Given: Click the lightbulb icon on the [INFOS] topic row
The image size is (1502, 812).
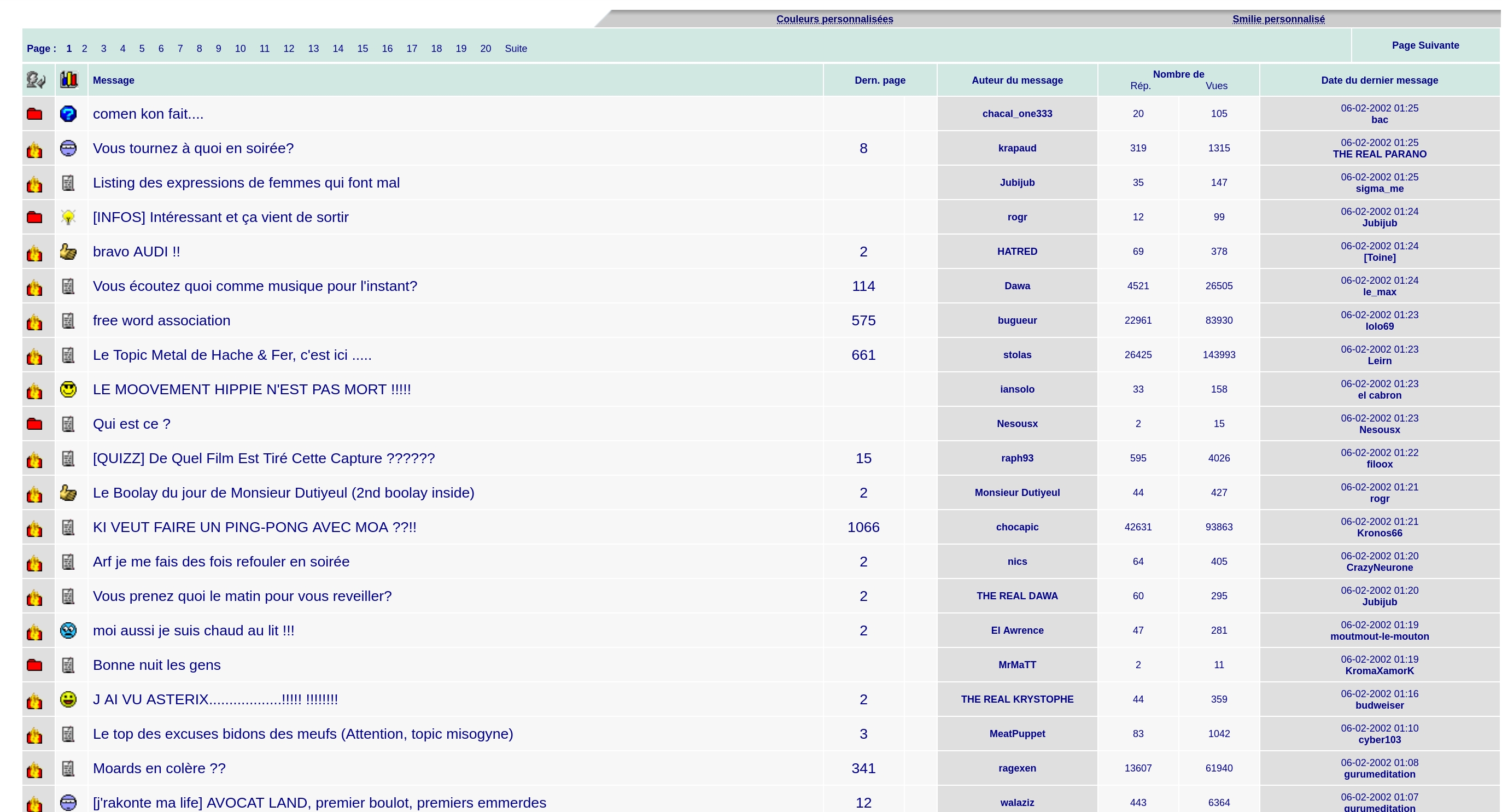Looking at the screenshot, I should pyautogui.click(x=68, y=217).
